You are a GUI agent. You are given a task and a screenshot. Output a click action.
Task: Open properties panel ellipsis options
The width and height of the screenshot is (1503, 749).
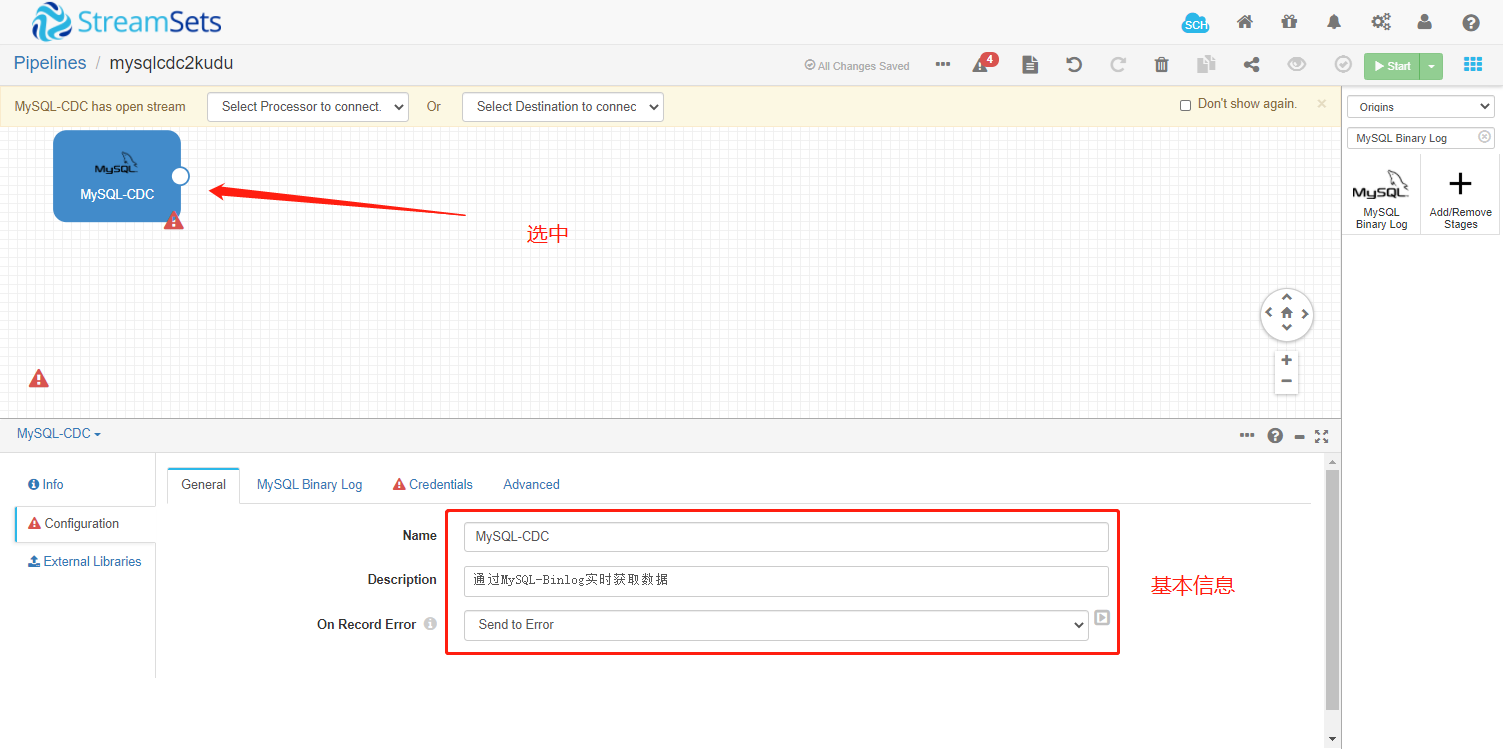pyautogui.click(x=1247, y=435)
